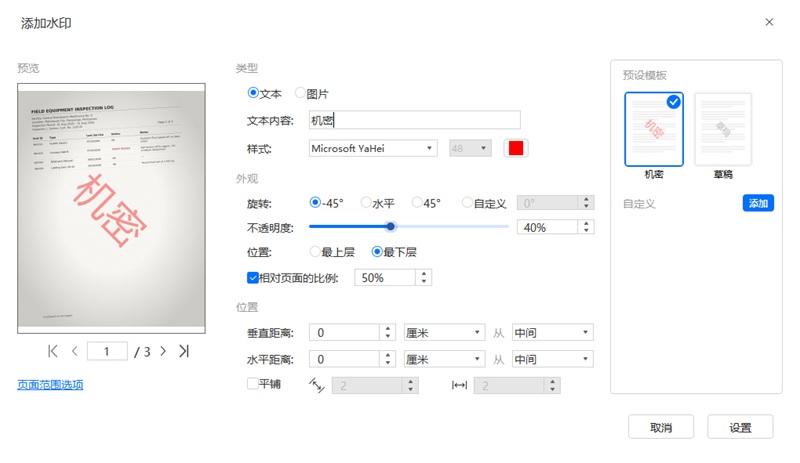The height and width of the screenshot is (463, 800).
Task: Click the 垂直距离 value field
Action: click(344, 333)
